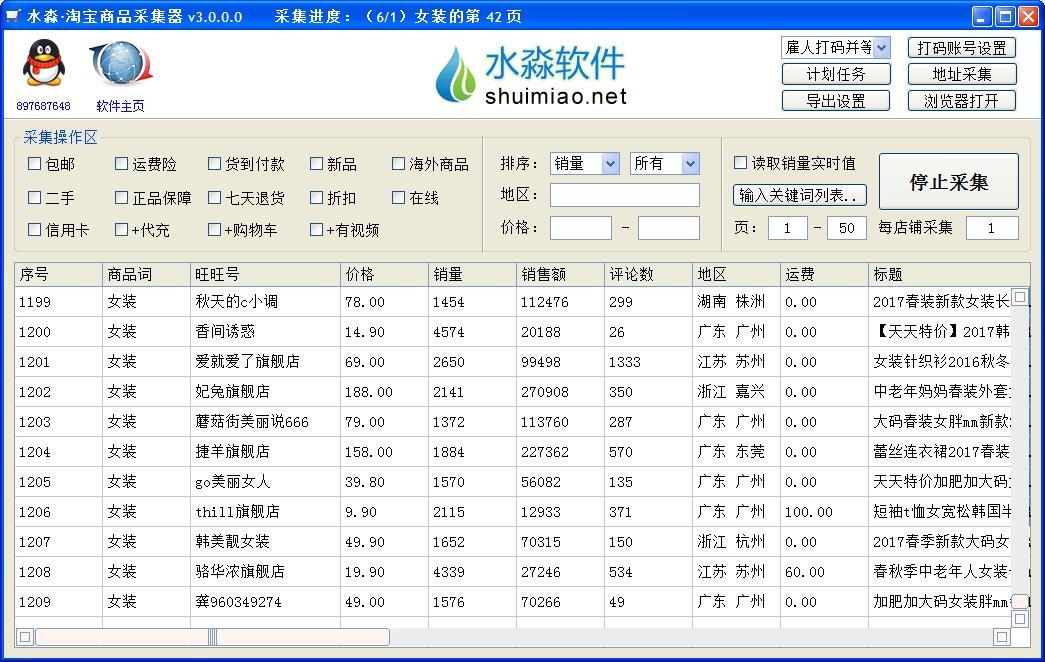Image resolution: width=1045 pixels, height=662 pixels.
Task: Check the 货到付款 option
Action: coord(213,163)
